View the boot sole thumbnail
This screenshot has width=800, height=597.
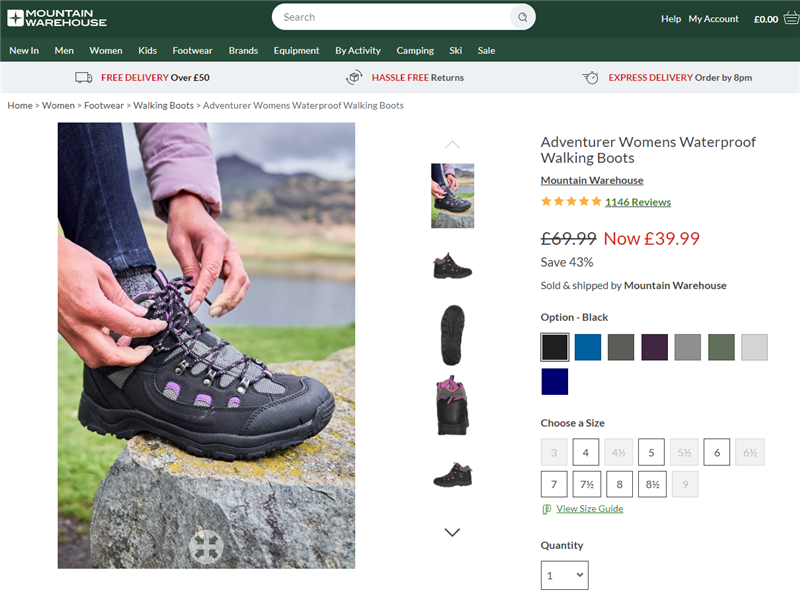(452, 334)
